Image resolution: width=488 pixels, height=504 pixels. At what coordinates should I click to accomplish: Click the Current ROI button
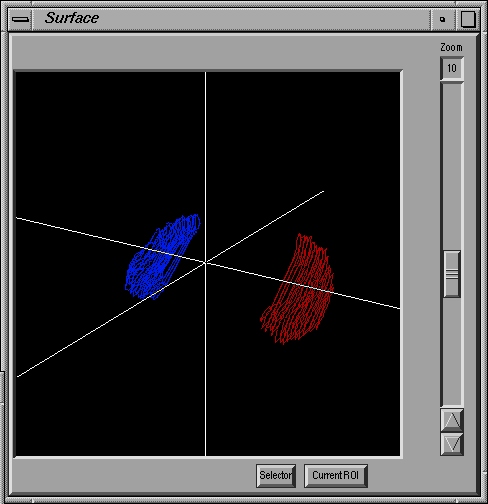point(336,475)
